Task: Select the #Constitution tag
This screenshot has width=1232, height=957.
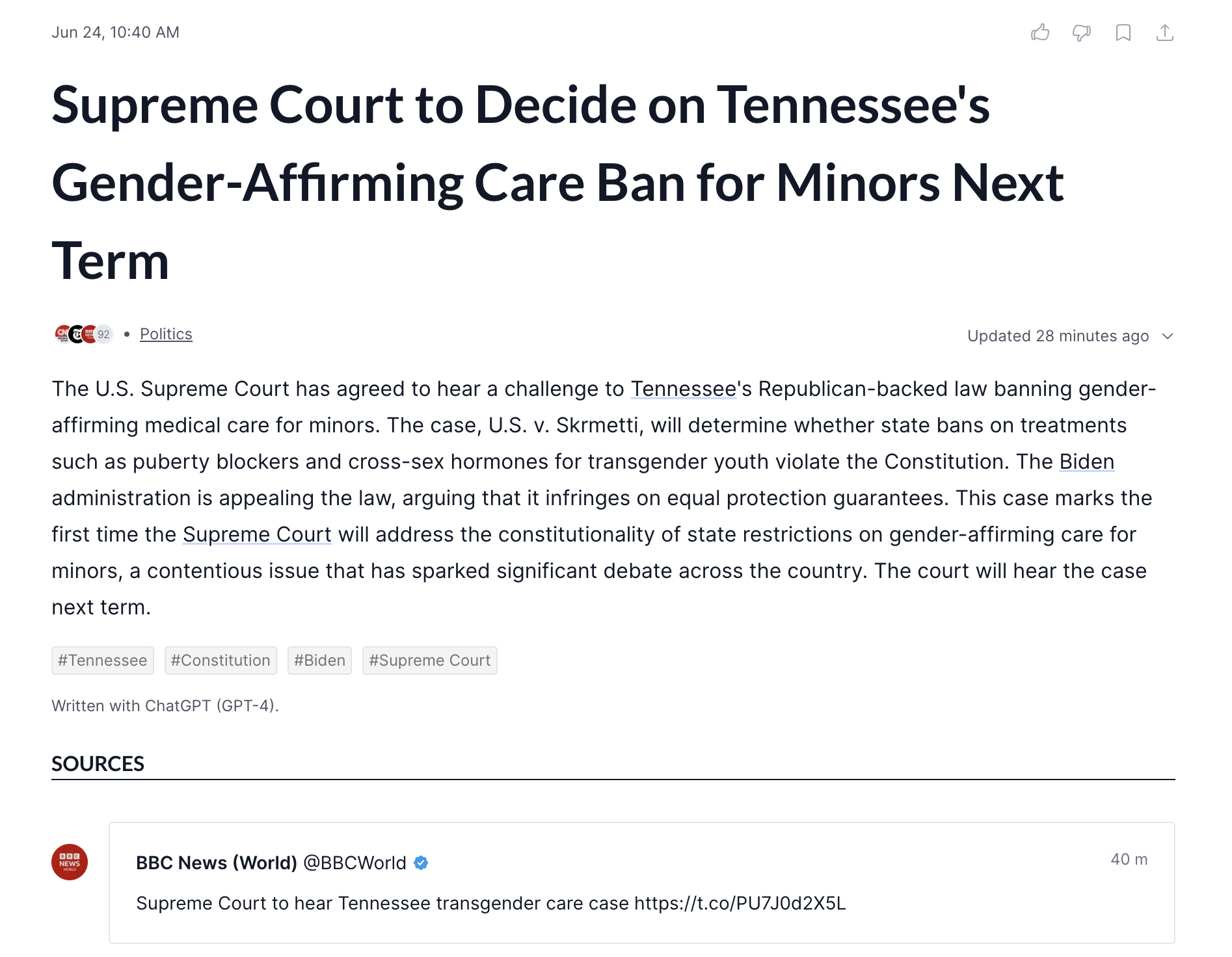Action: pyautogui.click(x=221, y=661)
